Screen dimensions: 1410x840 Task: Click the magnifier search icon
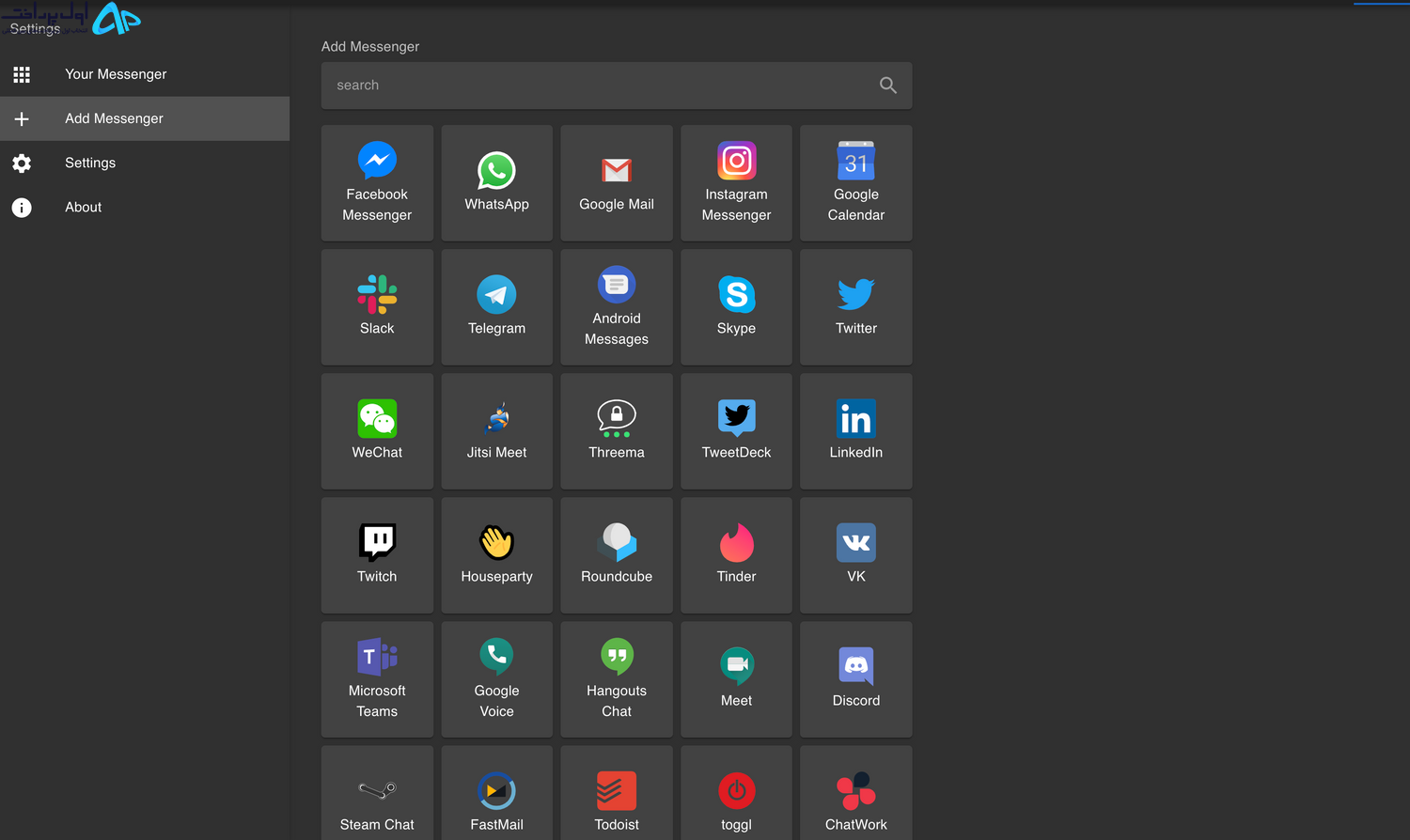point(887,86)
